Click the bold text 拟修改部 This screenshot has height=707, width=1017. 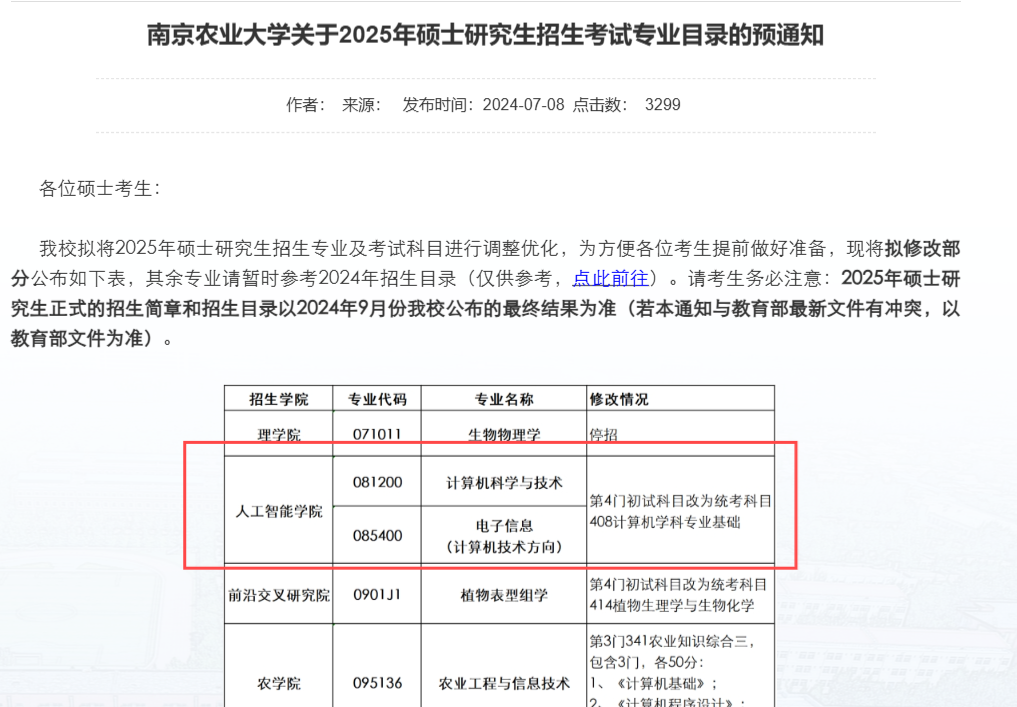[x=922, y=248]
